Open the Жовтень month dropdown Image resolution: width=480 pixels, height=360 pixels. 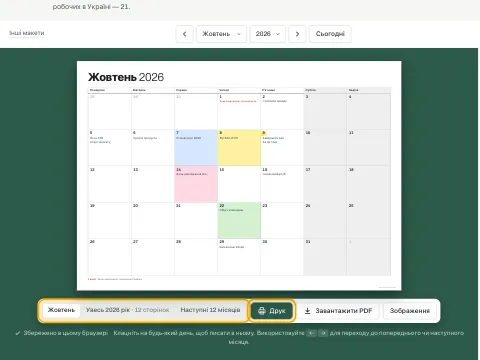pos(221,34)
